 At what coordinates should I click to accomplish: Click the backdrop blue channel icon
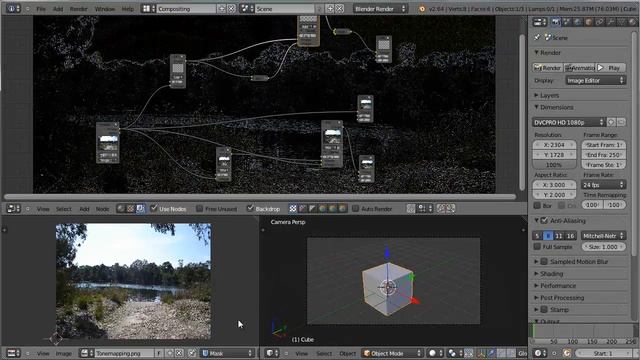point(342,209)
